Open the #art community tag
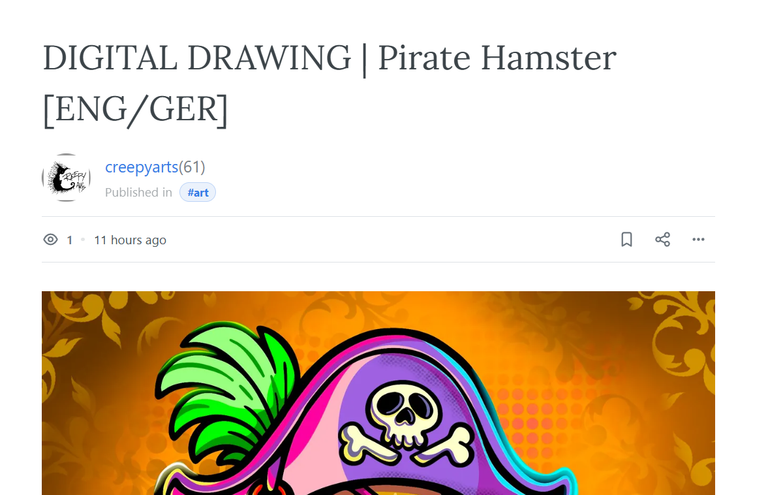Image resolution: width=768 pixels, height=495 pixels. click(198, 192)
